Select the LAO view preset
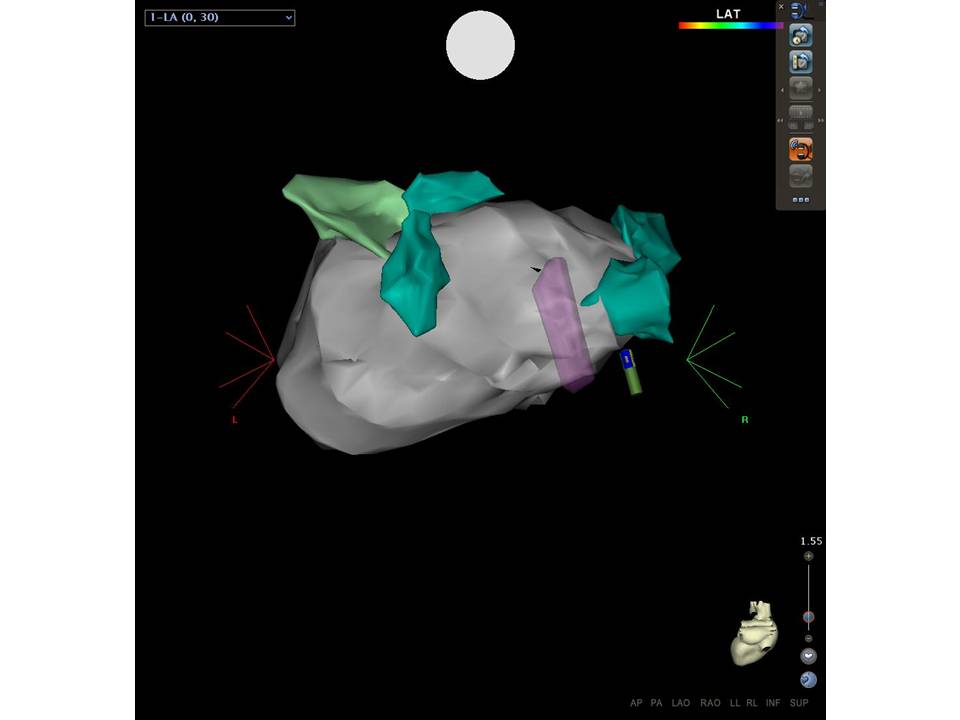This screenshot has height=720, width=960. 681,703
